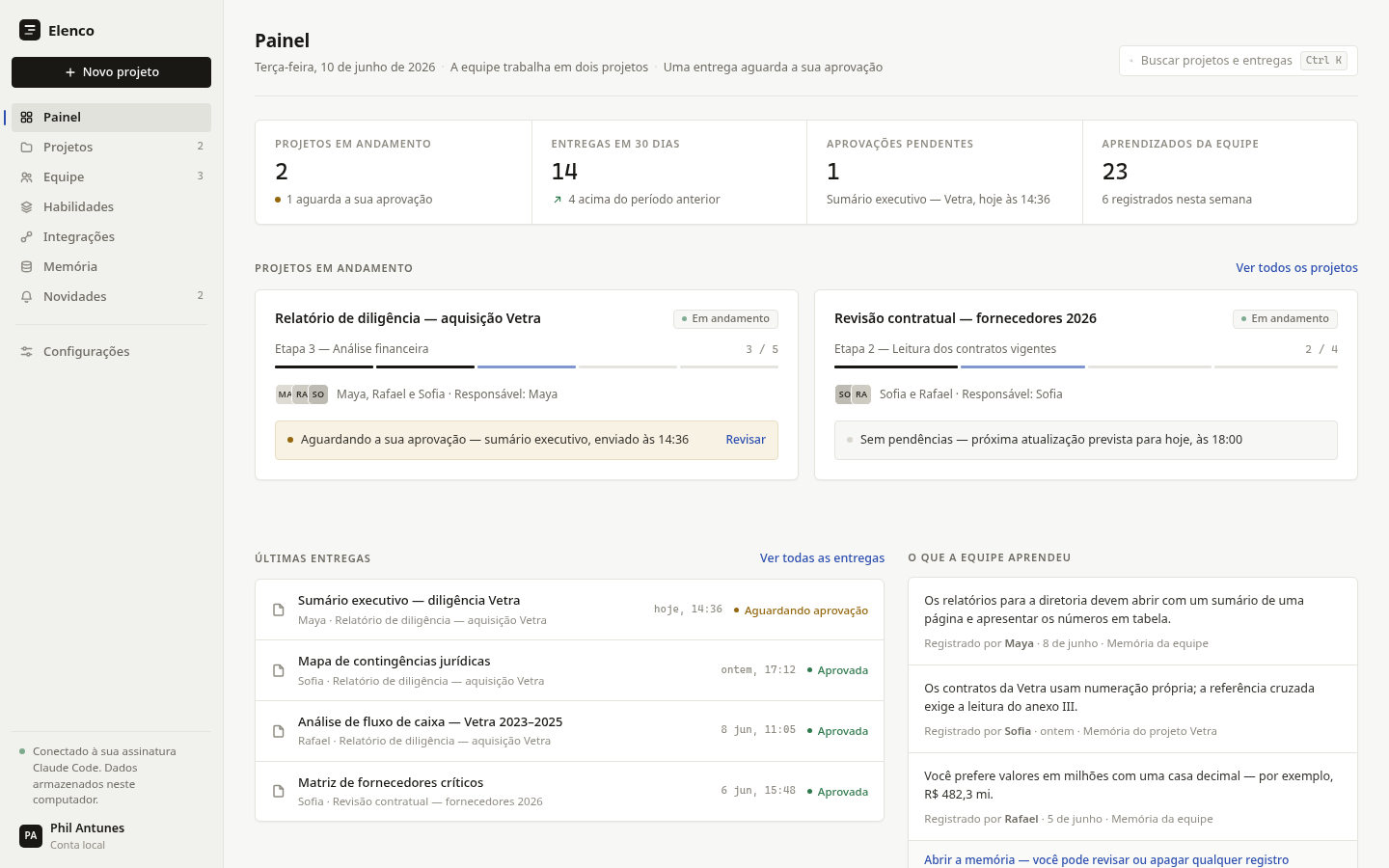This screenshot has width=1389, height=868.
Task: Open Configurações in the sidebar
Action: pyautogui.click(x=111, y=352)
